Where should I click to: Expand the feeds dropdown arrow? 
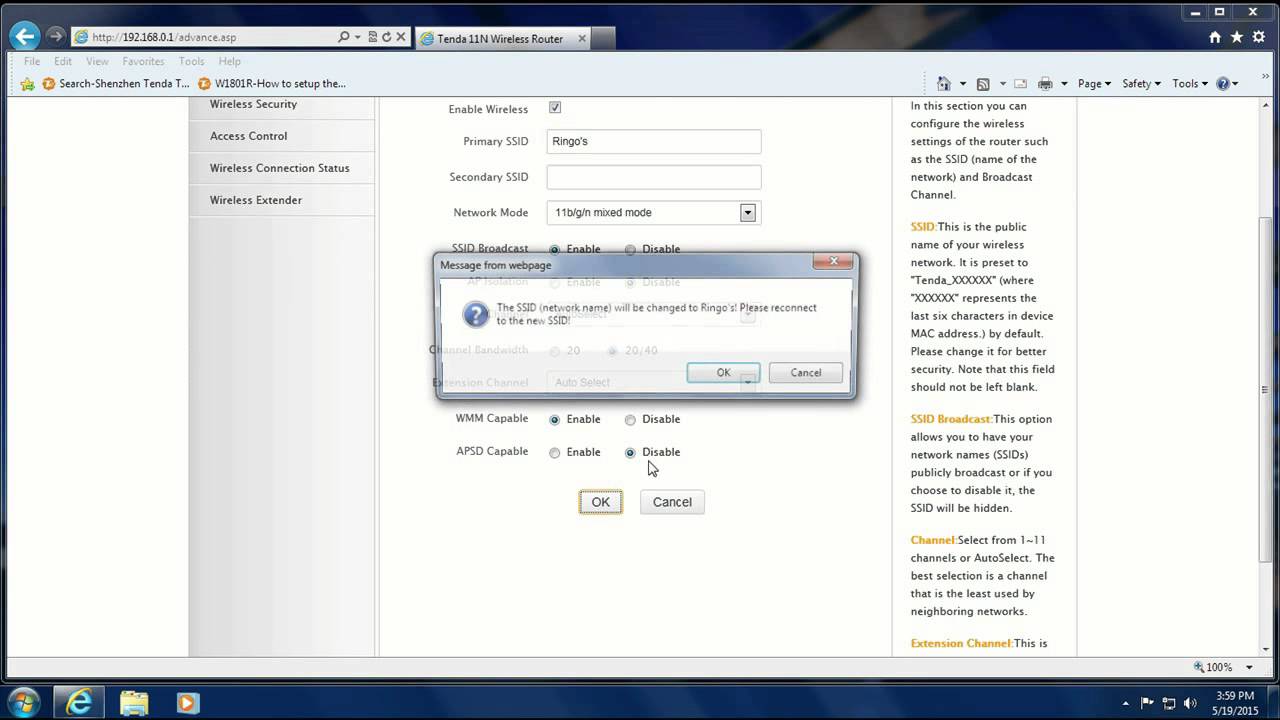pos(1001,84)
